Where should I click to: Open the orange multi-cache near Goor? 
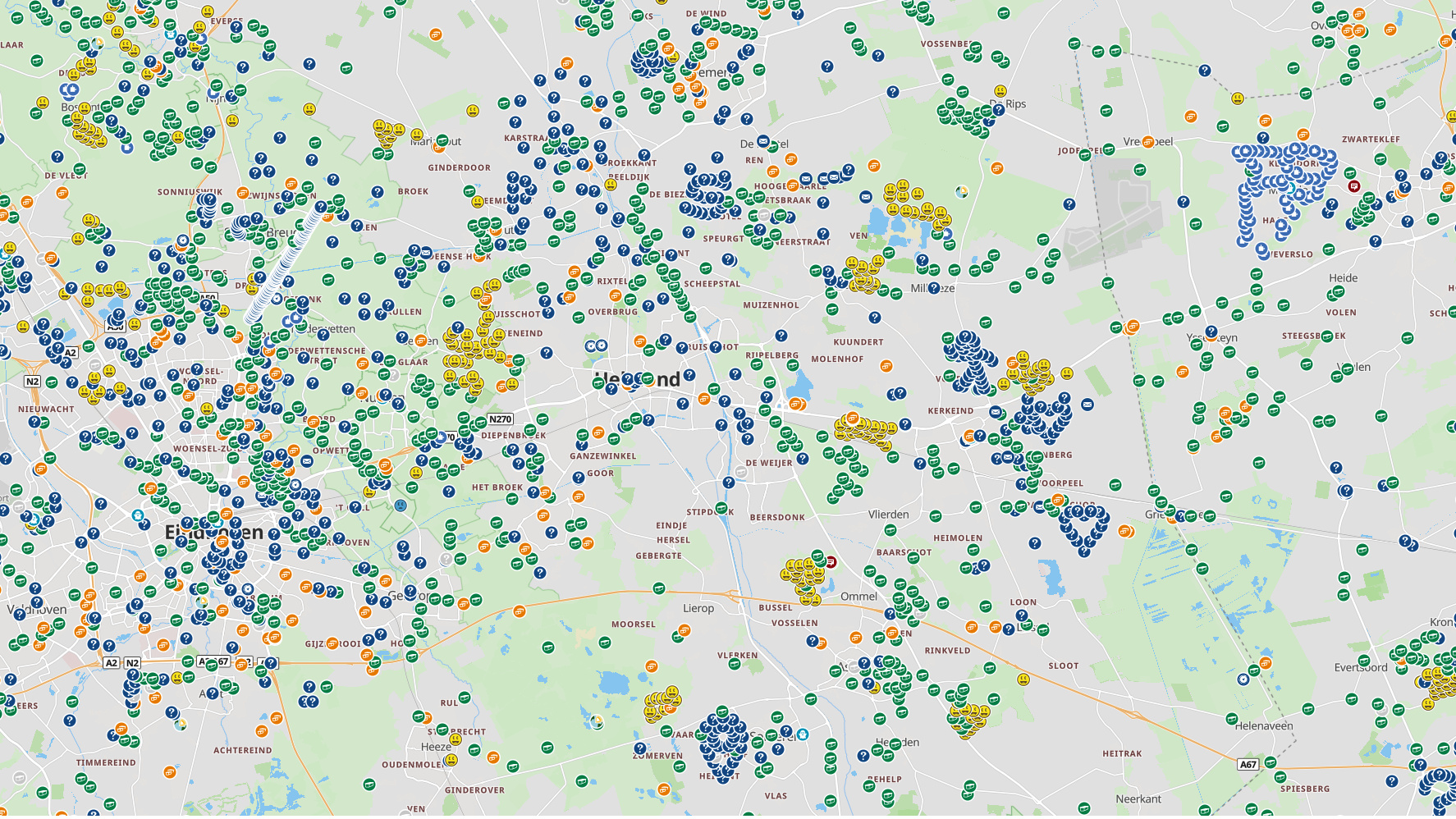(579, 496)
